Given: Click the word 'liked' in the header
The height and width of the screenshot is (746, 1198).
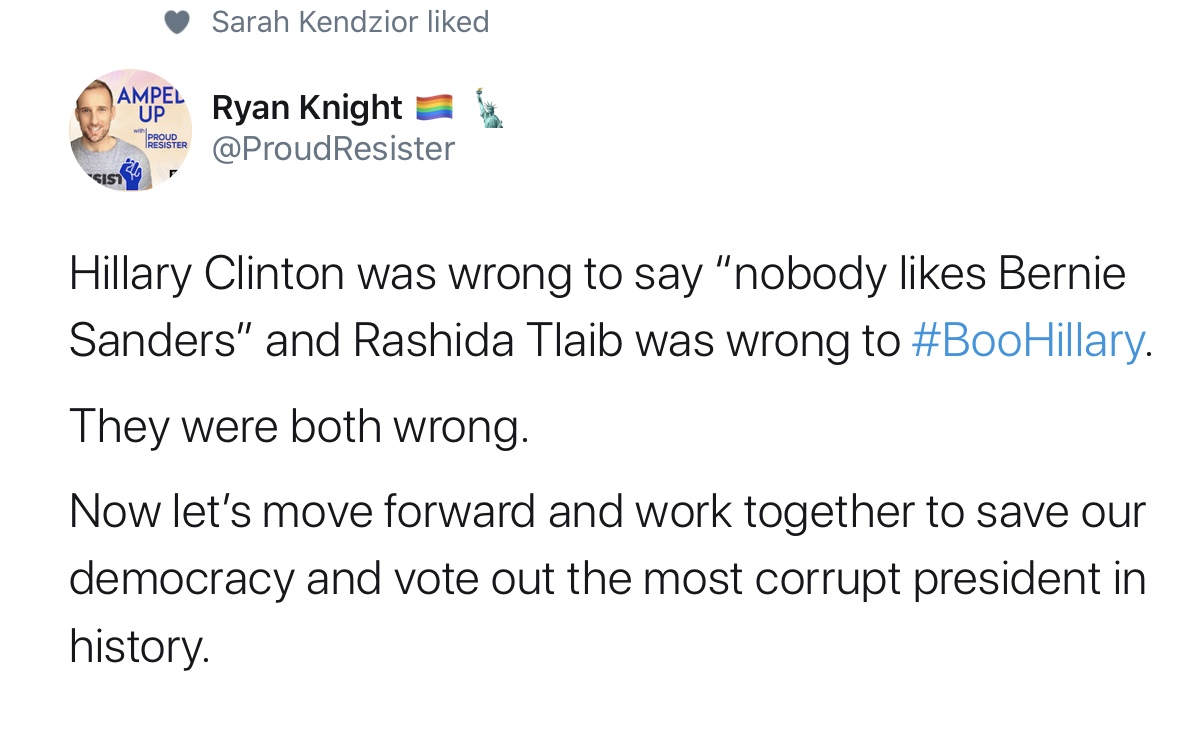Looking at the screenshot, I should coord(458,22).
